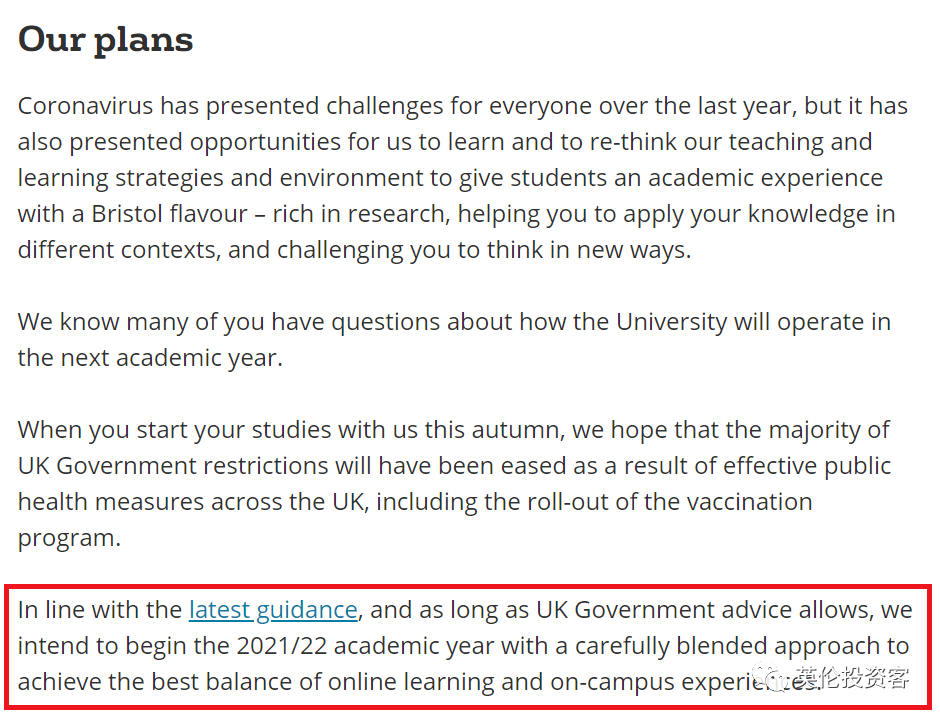Click the text "the next academic year."

pyautogui.click(x=150, y=358)
